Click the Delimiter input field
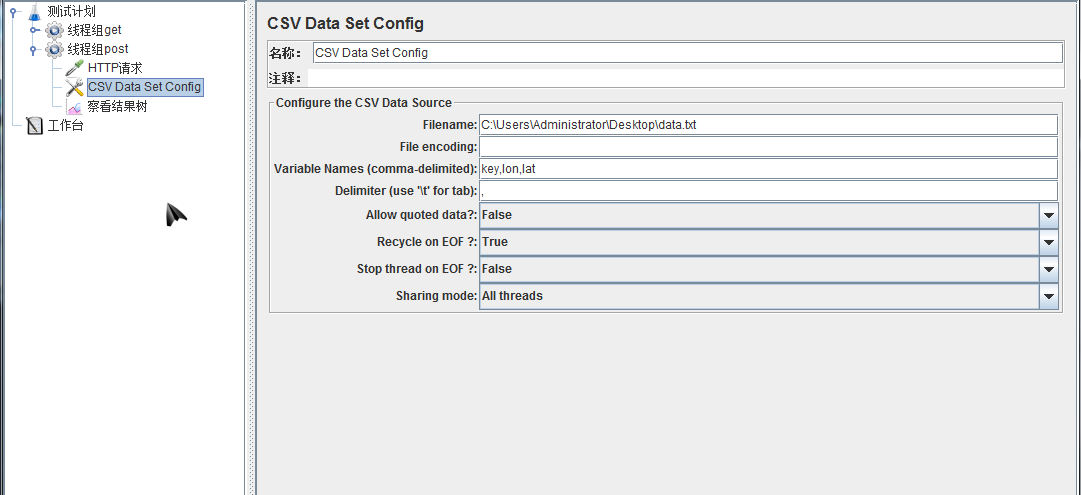 pyautogui.click(x=768, y=191)
